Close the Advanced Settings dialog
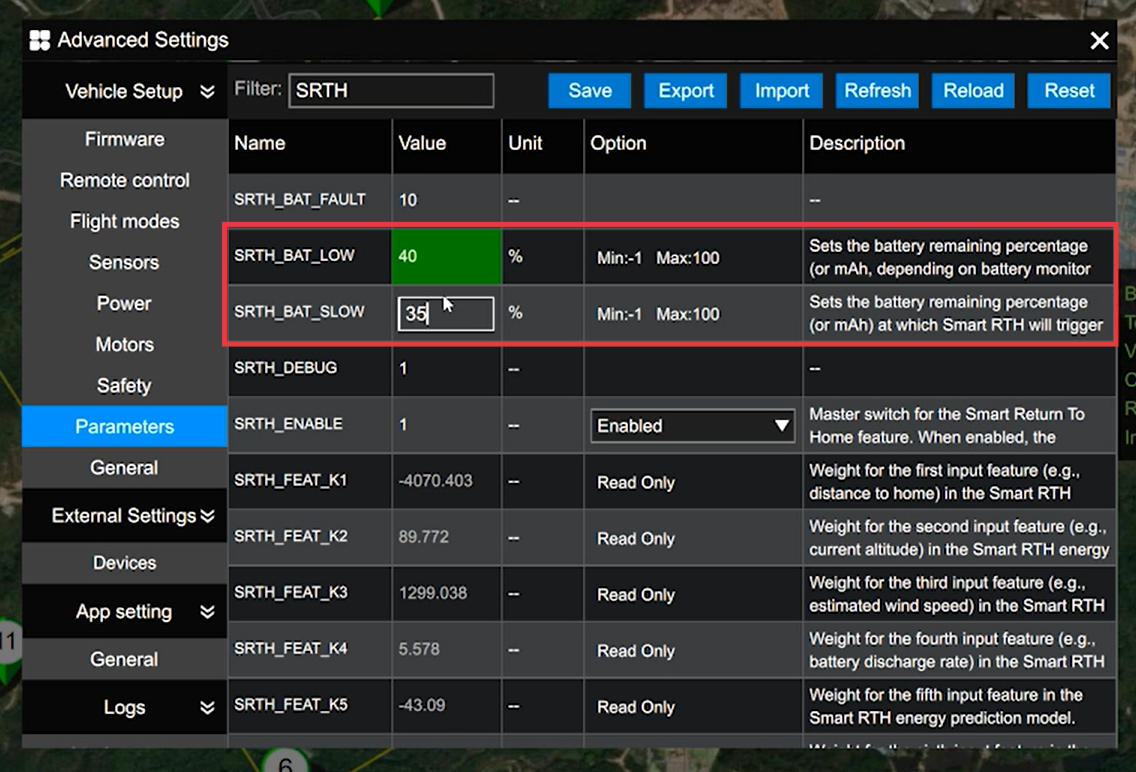The image size is (1136, 772). [1099, 41]
